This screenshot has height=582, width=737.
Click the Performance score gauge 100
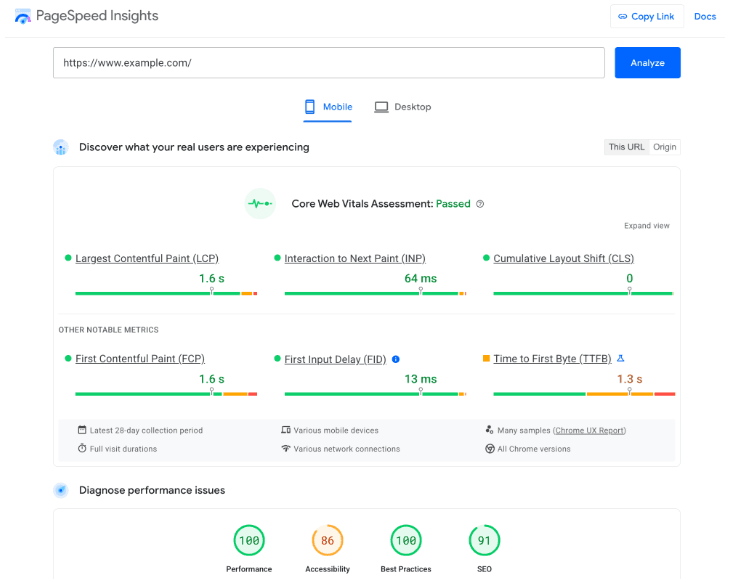pyautogui.click(x=249, y=540)
